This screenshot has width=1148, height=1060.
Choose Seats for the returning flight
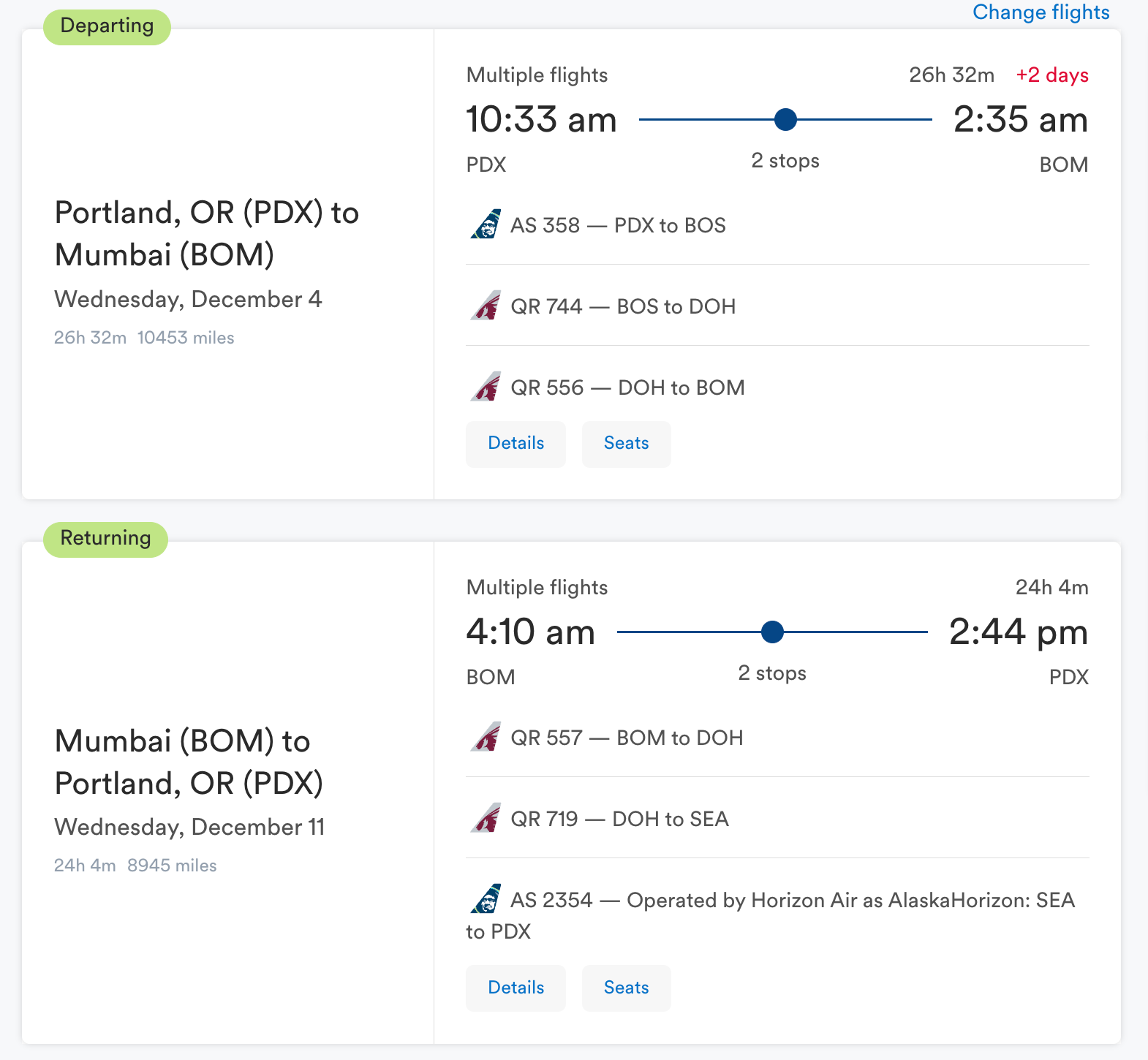[626, 988]
